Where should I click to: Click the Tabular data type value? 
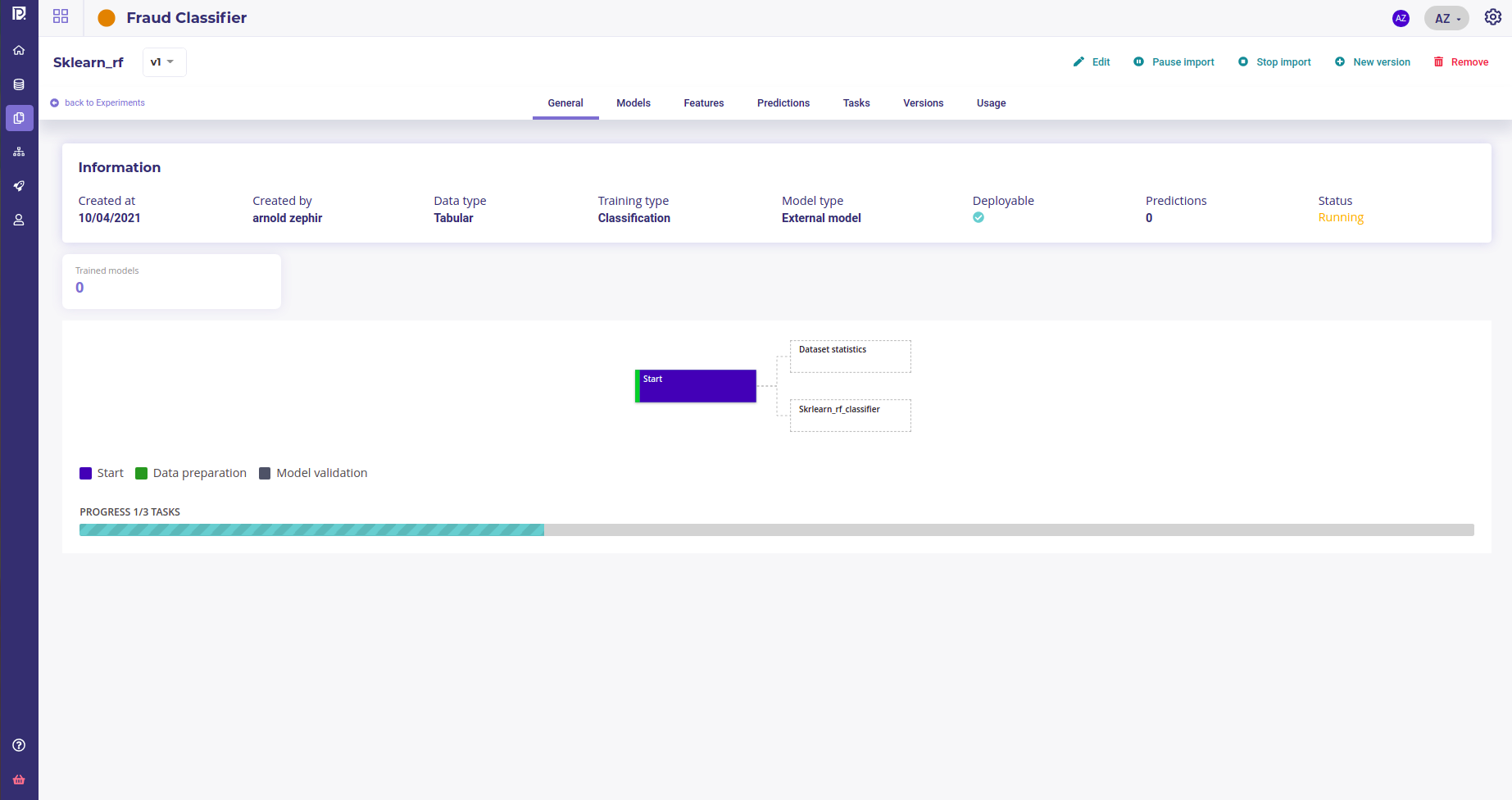tap(453, 218)
